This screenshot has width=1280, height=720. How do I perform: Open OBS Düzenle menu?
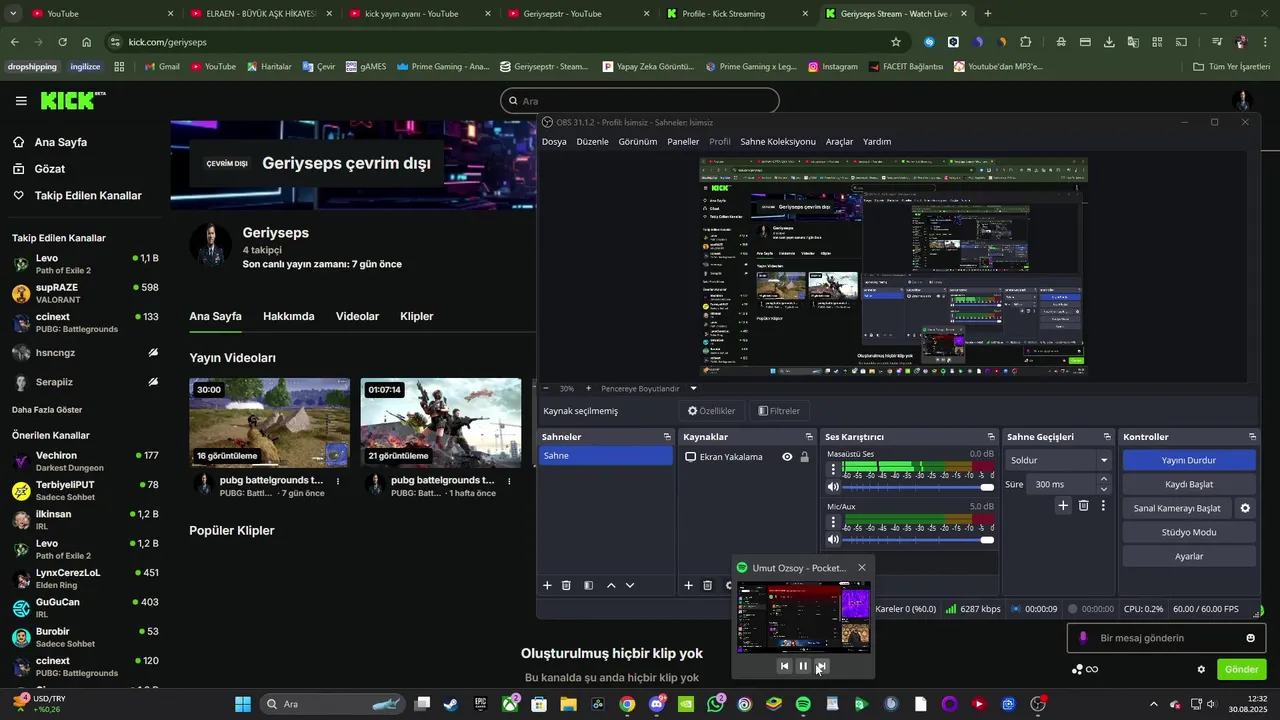coord(592,142)
